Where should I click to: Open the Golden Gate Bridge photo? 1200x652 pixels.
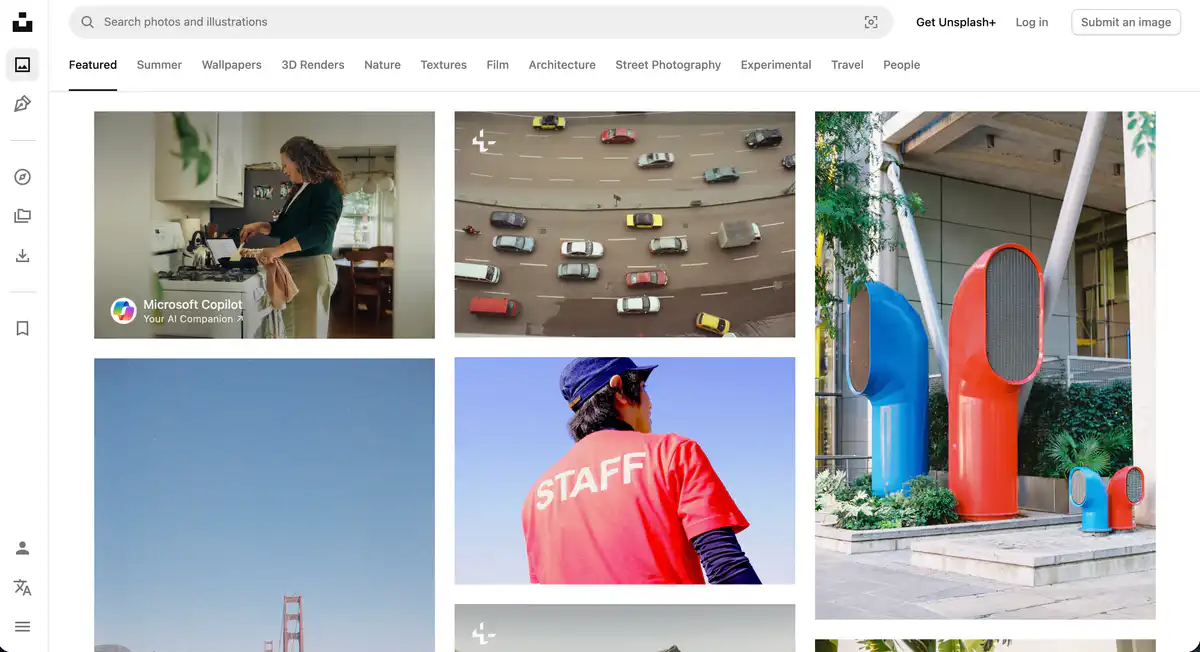pos(264,505)
